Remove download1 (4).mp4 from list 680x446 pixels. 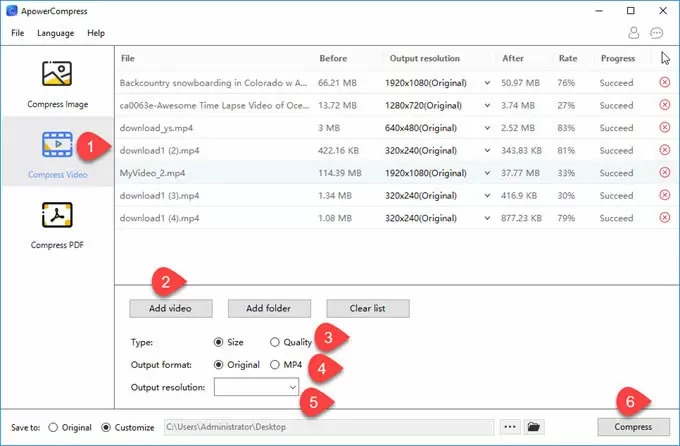click(664, 217)
